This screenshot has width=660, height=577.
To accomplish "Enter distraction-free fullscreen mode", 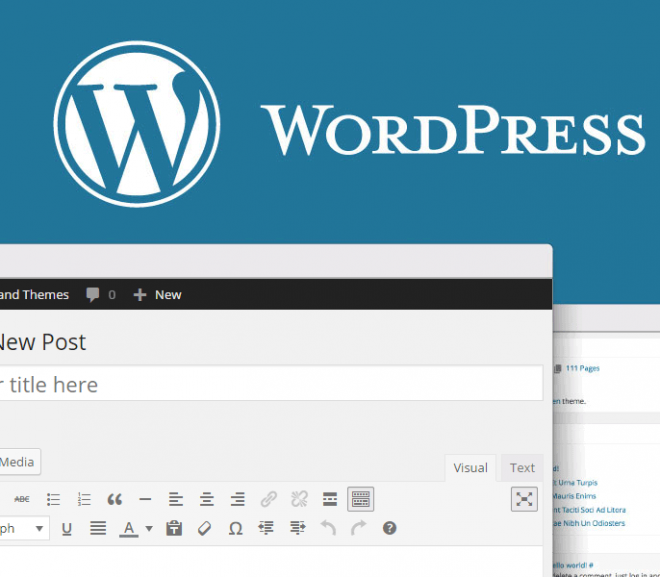I will click(x=524, y=500).
